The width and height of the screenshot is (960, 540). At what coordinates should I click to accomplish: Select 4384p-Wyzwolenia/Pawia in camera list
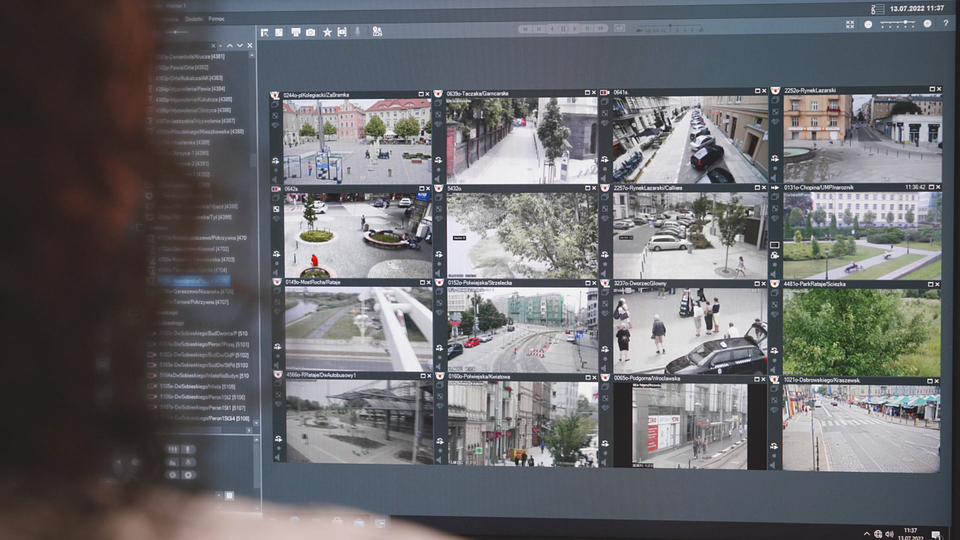point(190,88)
